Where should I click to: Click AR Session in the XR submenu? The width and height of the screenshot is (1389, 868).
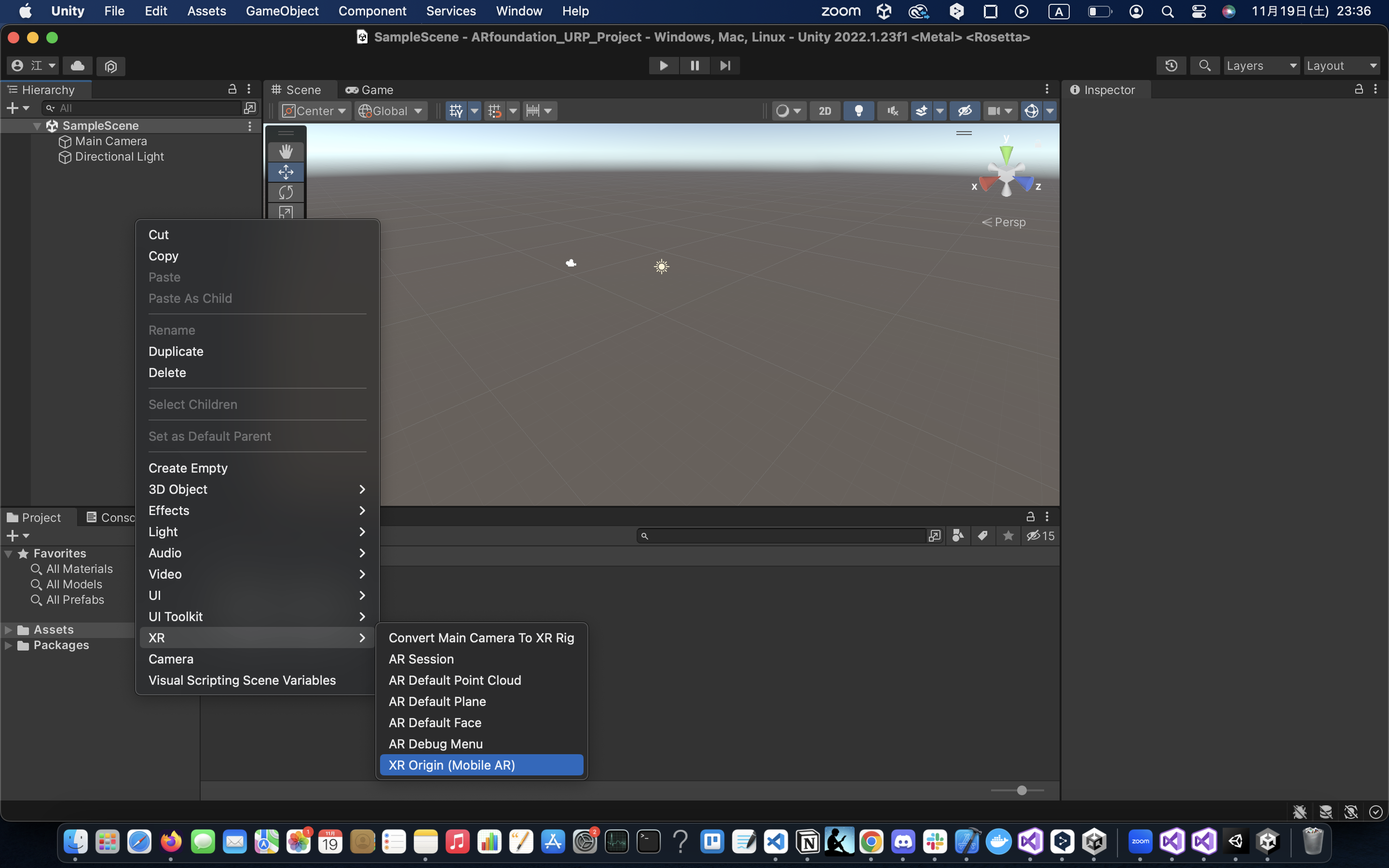coord(422,659)
